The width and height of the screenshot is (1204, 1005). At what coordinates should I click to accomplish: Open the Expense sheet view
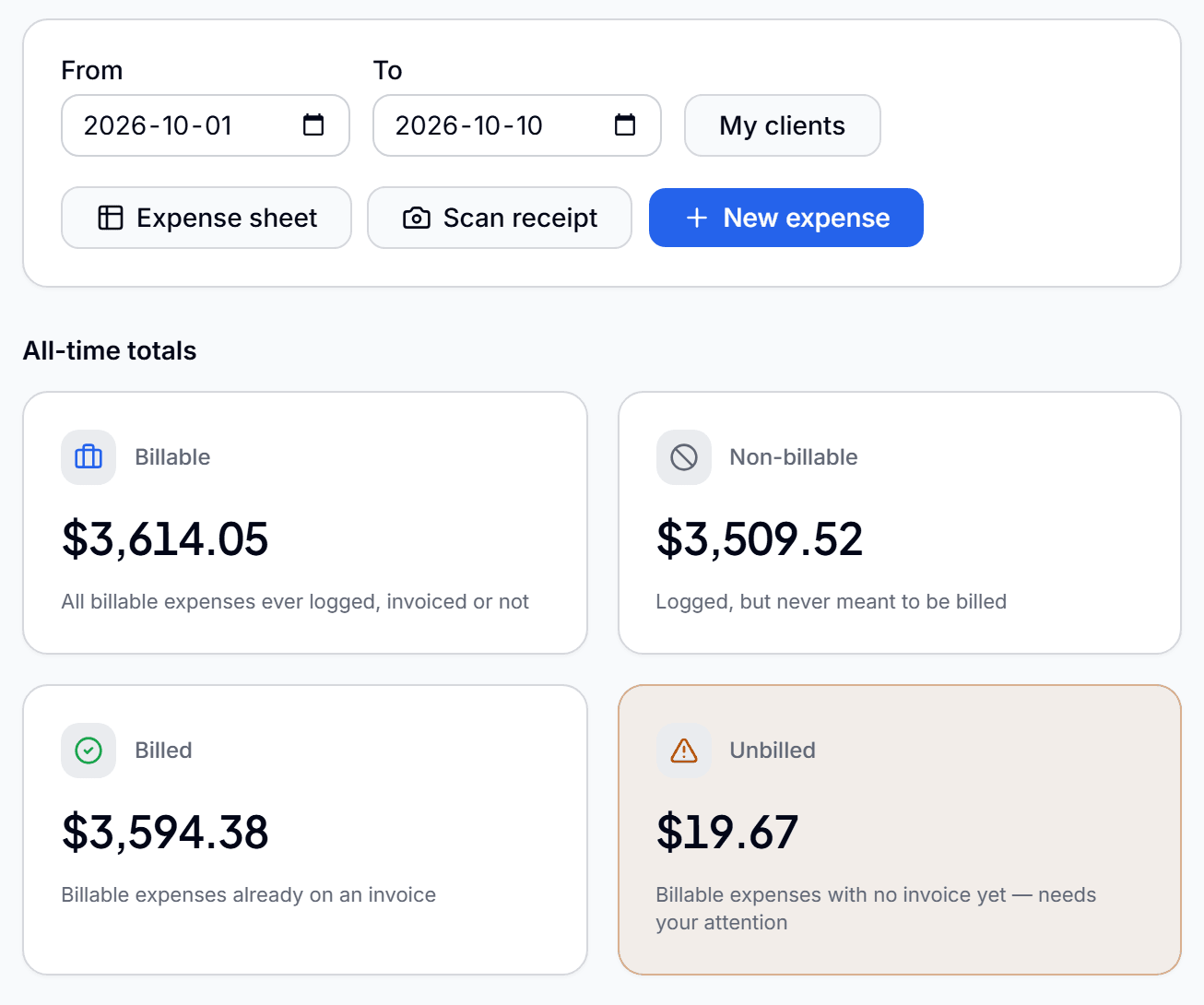207,218
